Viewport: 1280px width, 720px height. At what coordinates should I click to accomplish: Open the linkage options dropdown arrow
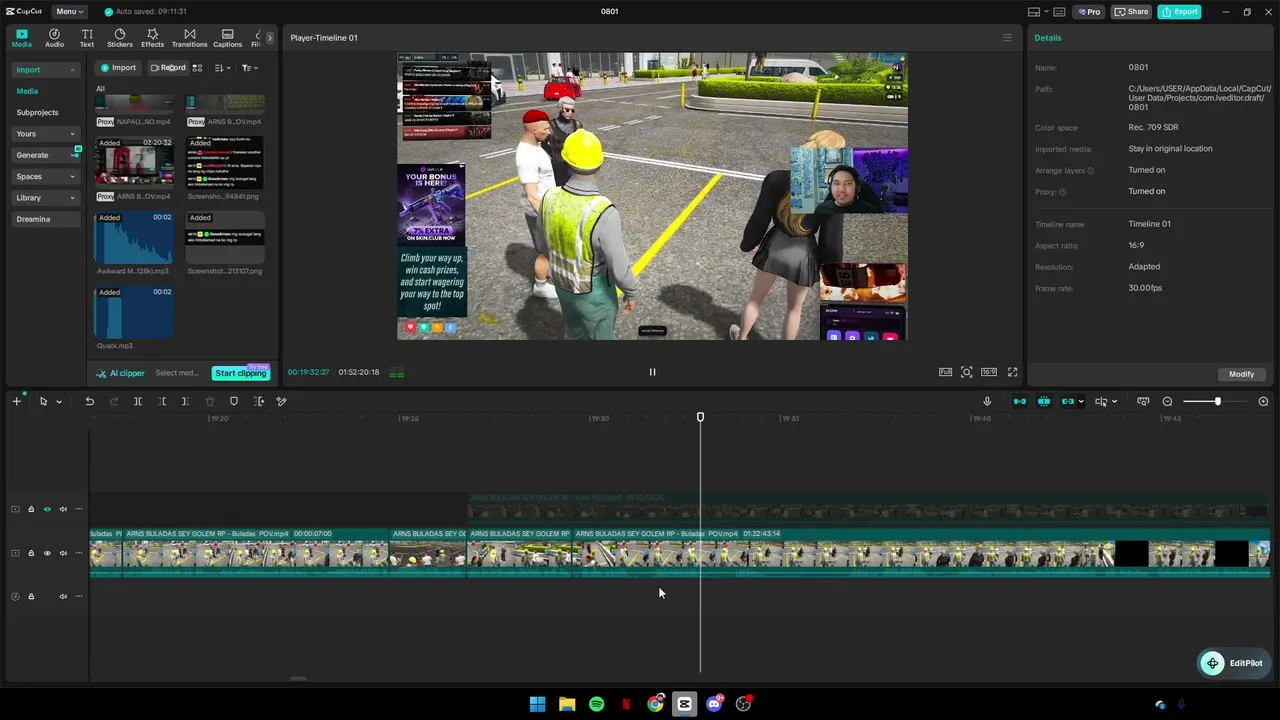point(1081,402)
